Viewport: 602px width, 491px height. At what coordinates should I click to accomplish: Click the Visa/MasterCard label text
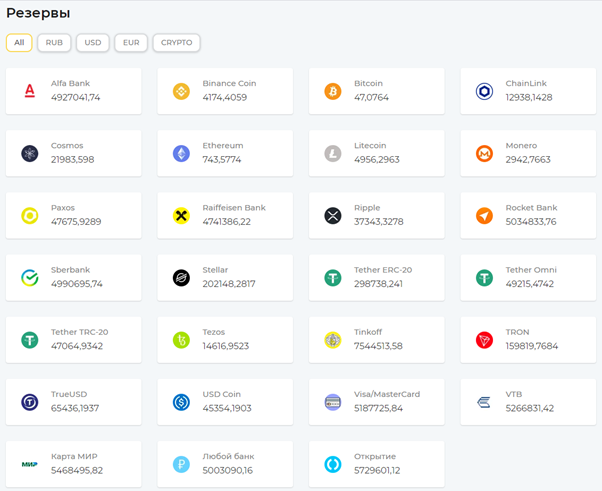(x=387, y=394)
